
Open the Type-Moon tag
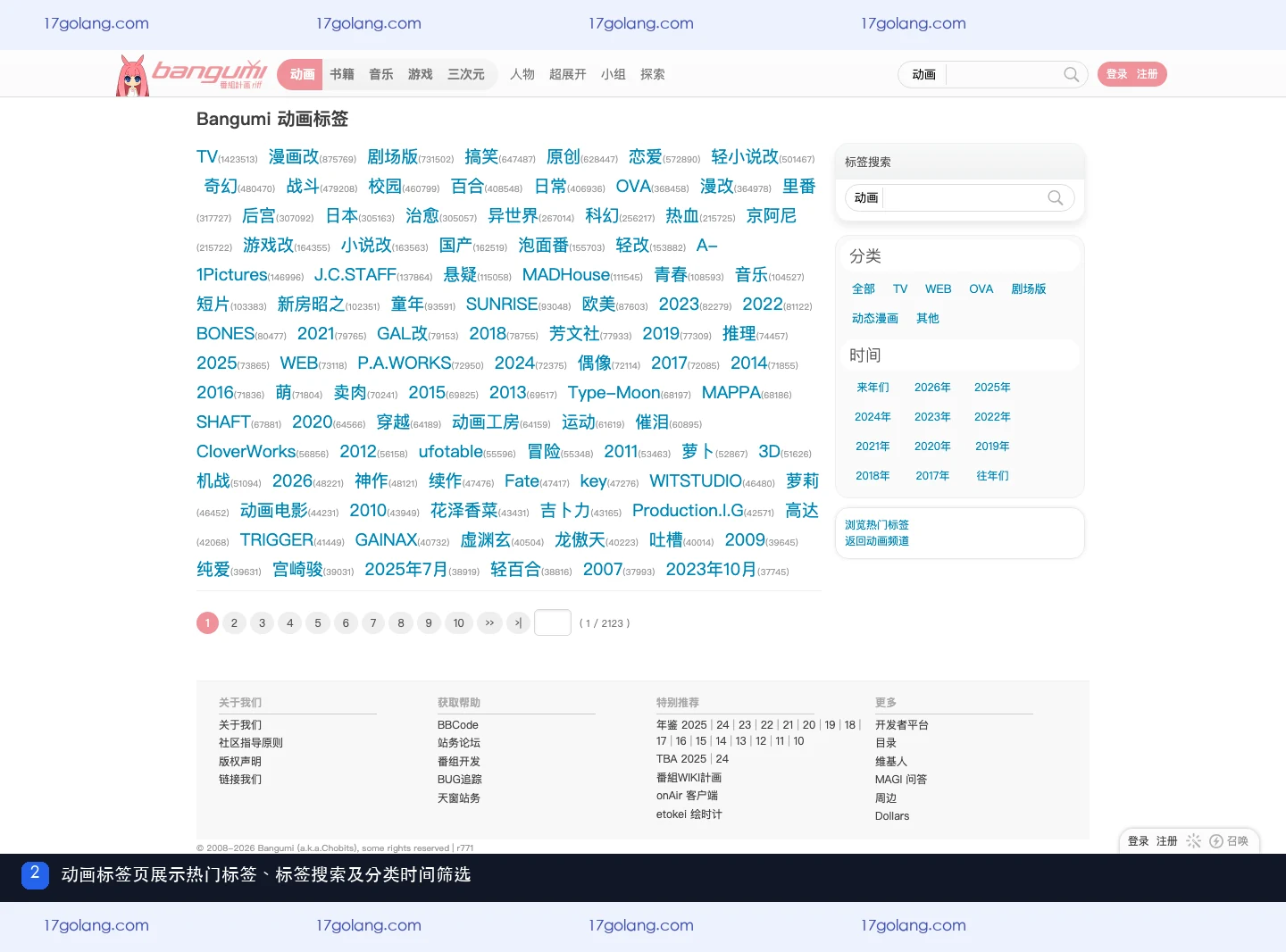coord(614,392)
